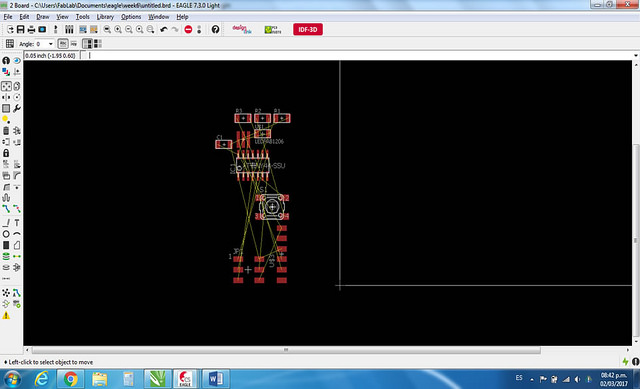This screenshot has height=389, width=640.
Task: Open the command history dropdown arrow
Action: [x=636, y=56]
